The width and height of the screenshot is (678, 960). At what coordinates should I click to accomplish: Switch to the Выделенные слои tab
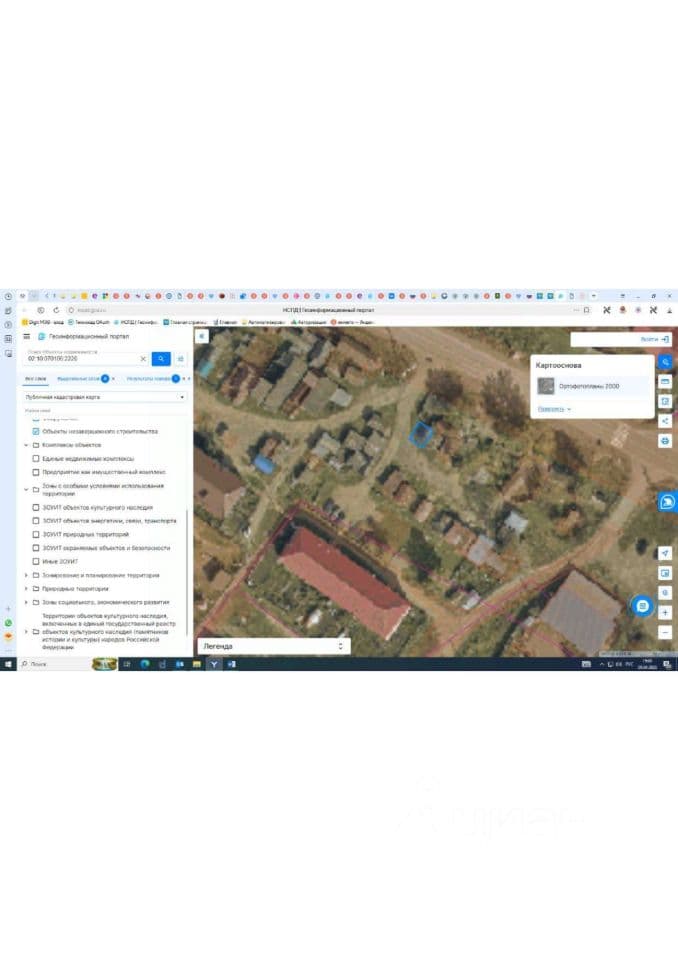[78, 379]
